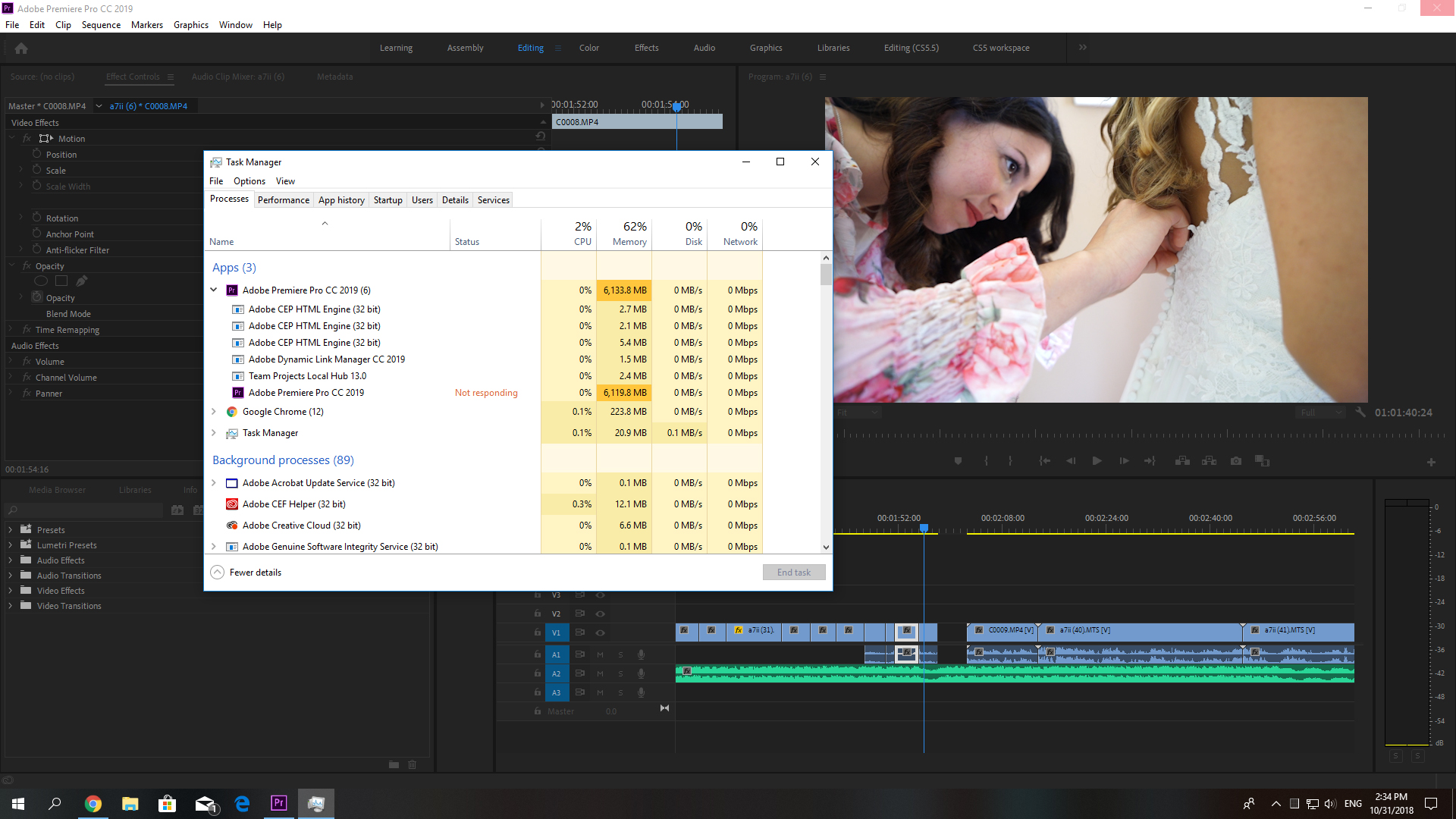Click the Reset Motion effect icon
Screen dimensions: 1456x819
[541, 136]
